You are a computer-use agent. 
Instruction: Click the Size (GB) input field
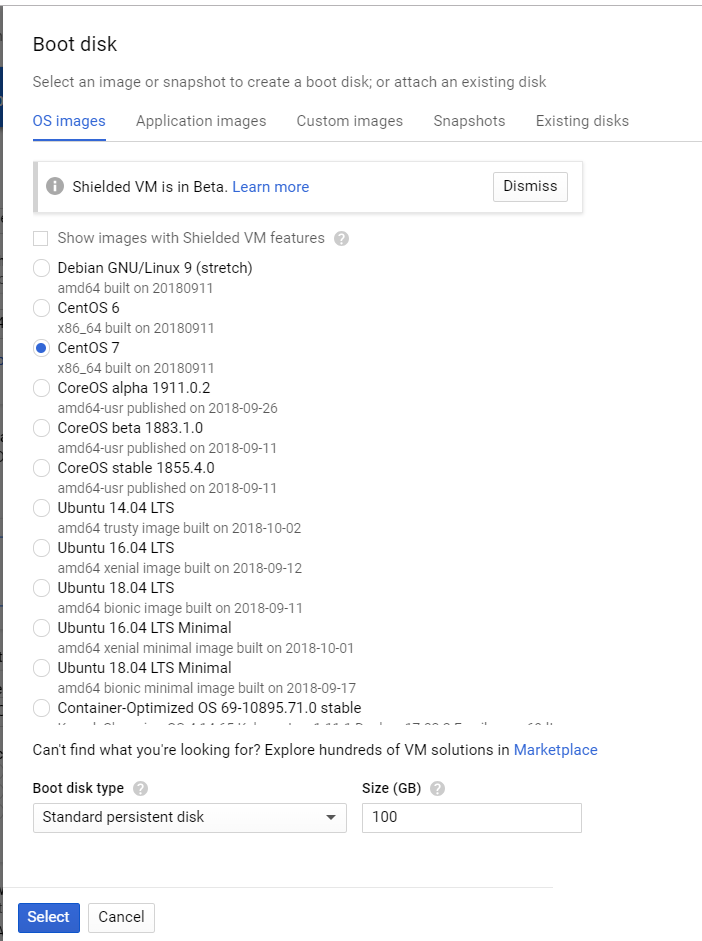click(471, 817)
